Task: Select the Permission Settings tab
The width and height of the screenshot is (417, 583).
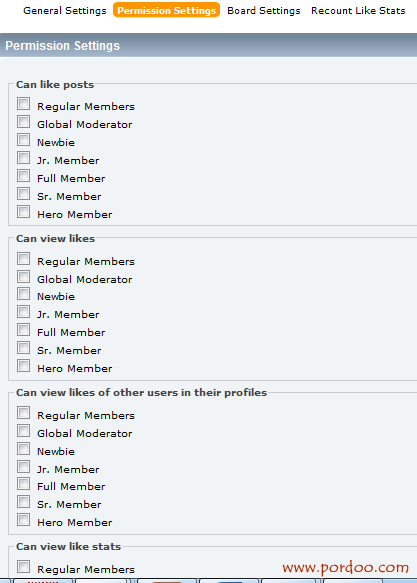Action: 167,10
